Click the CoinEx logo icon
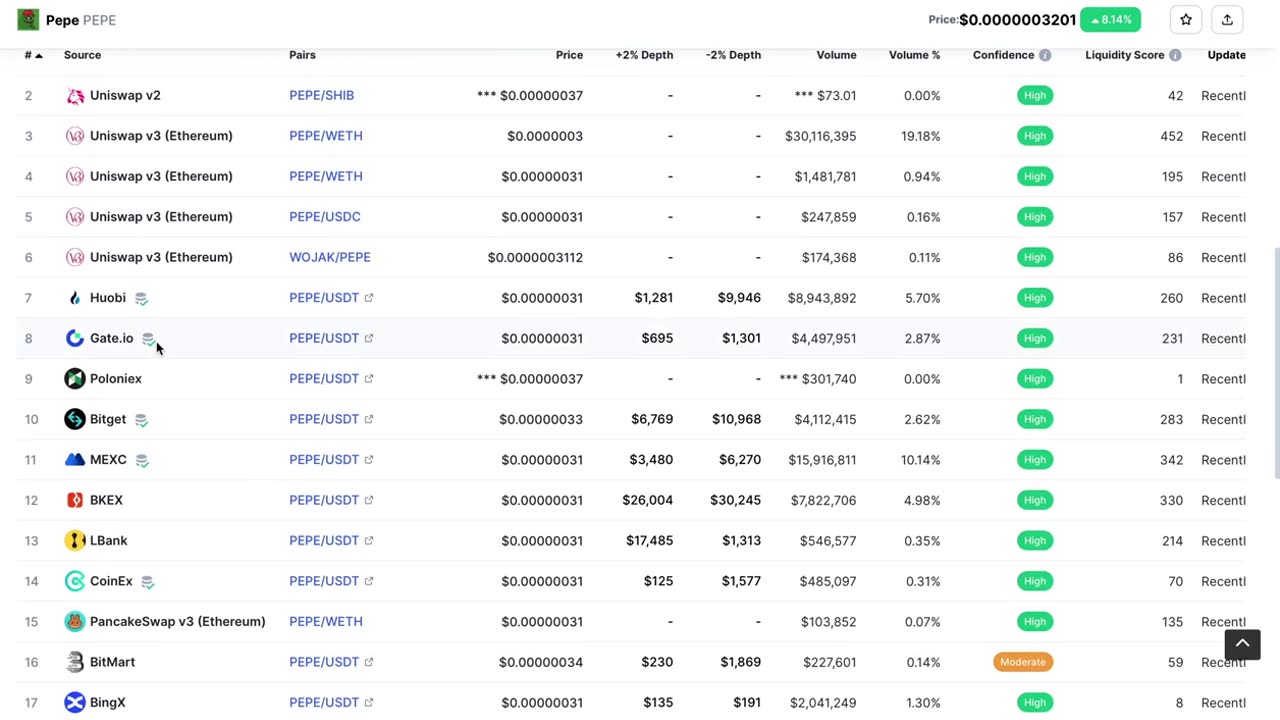Image resolution: width=1280 pixels, height=720 pixels. [x=75, y=581]
